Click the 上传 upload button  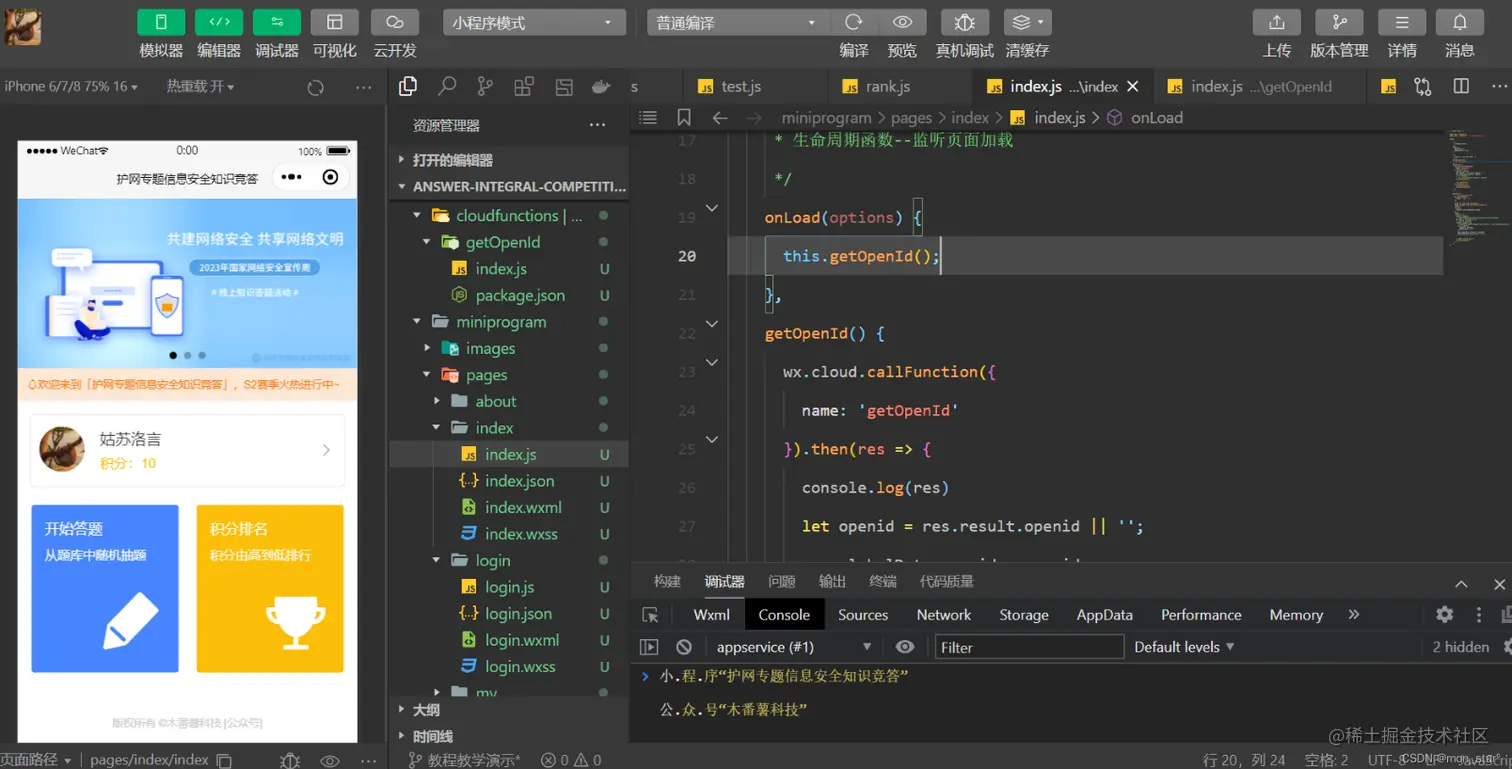(1277, 22)
